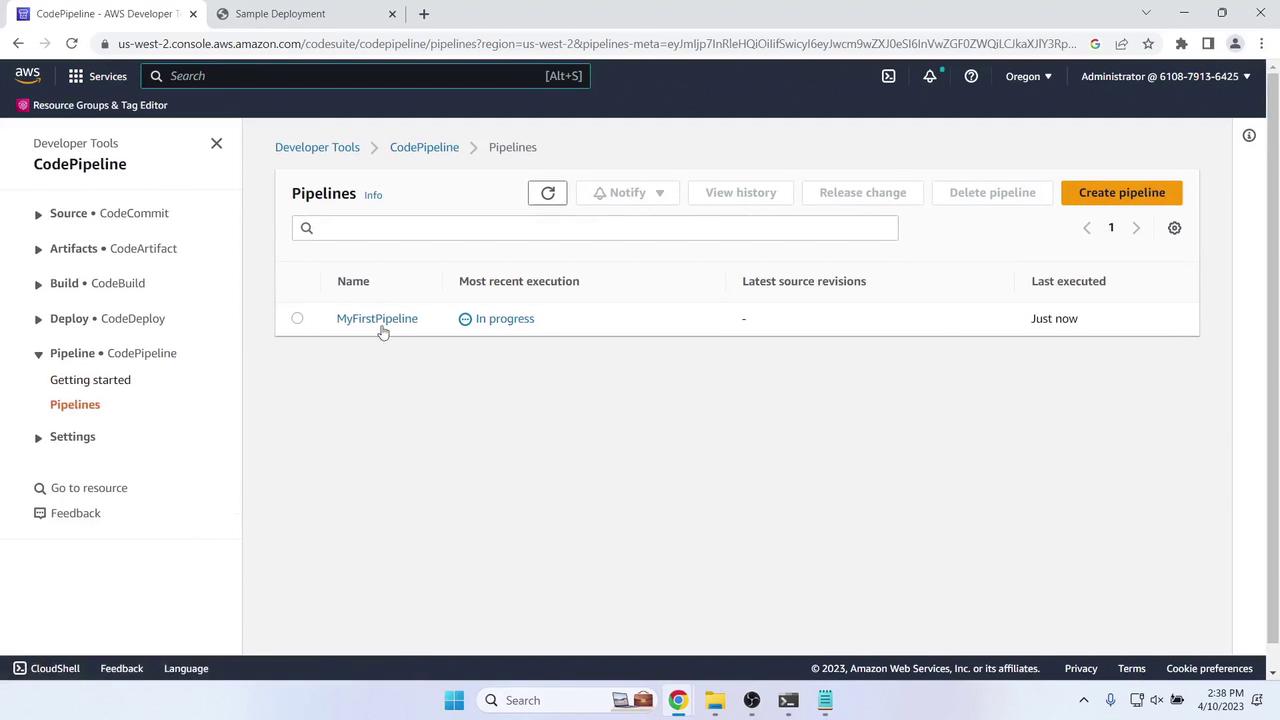Open pipelines table preferences gear
Viewport: 1280px width, 720px height.
click(1174, 228)
